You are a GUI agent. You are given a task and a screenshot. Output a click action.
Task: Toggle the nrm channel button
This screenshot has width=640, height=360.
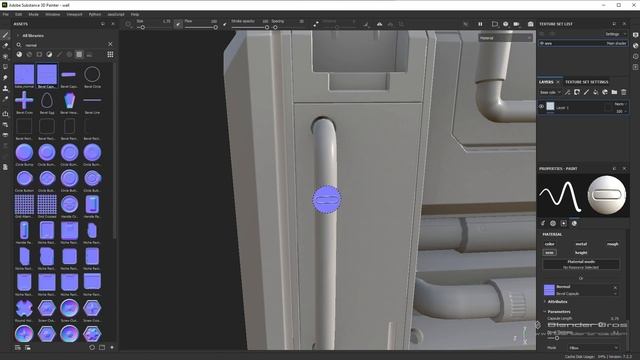click(549, 253)
